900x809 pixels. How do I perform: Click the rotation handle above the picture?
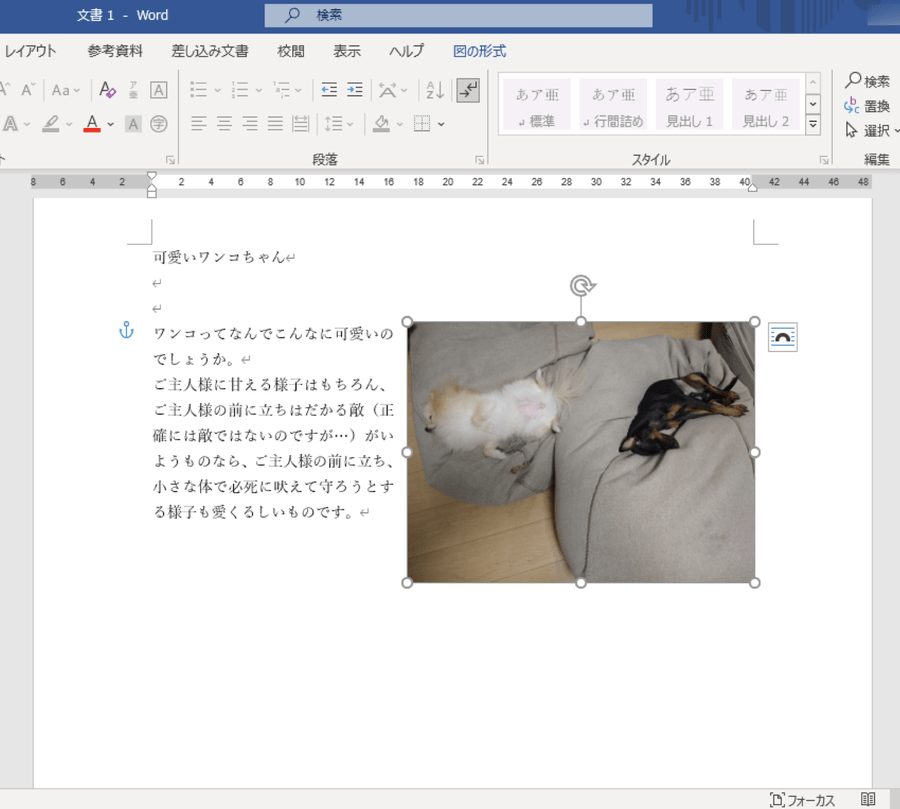coord(581,286)
